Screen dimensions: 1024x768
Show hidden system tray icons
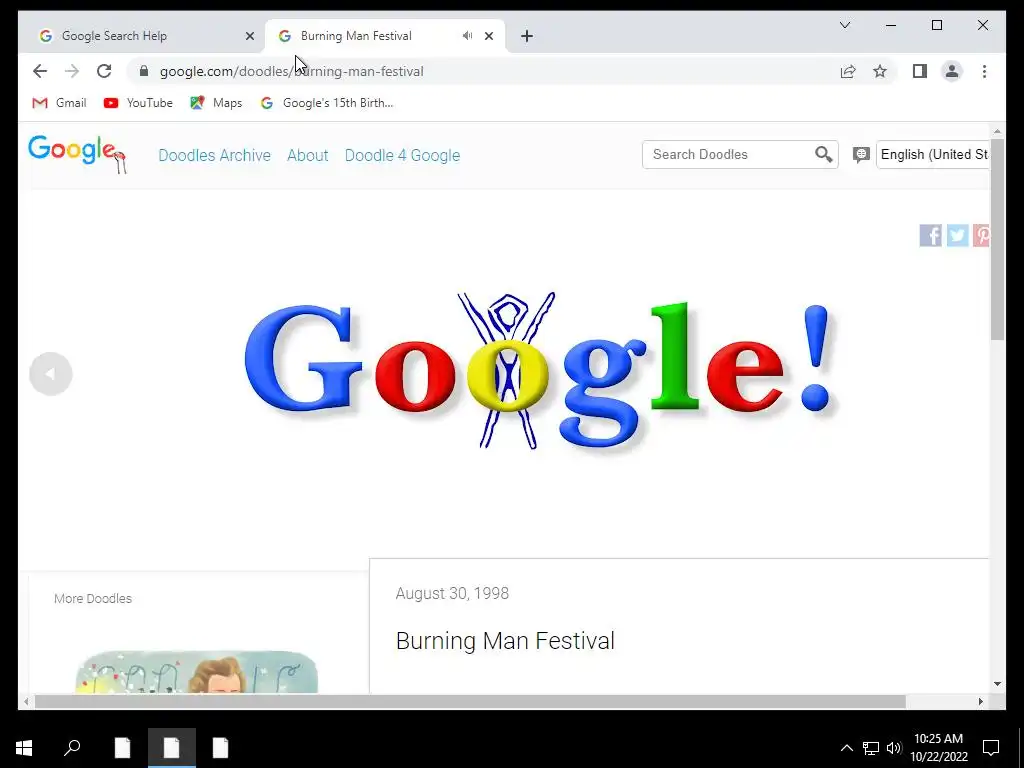pos(846,748)
